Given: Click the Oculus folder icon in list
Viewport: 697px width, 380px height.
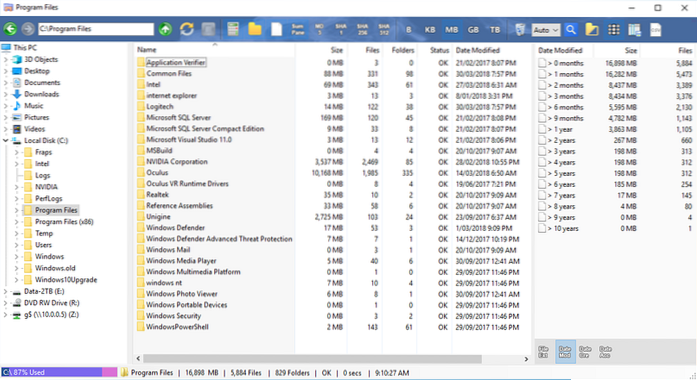Looking at the screenshot, I should 141,173.
